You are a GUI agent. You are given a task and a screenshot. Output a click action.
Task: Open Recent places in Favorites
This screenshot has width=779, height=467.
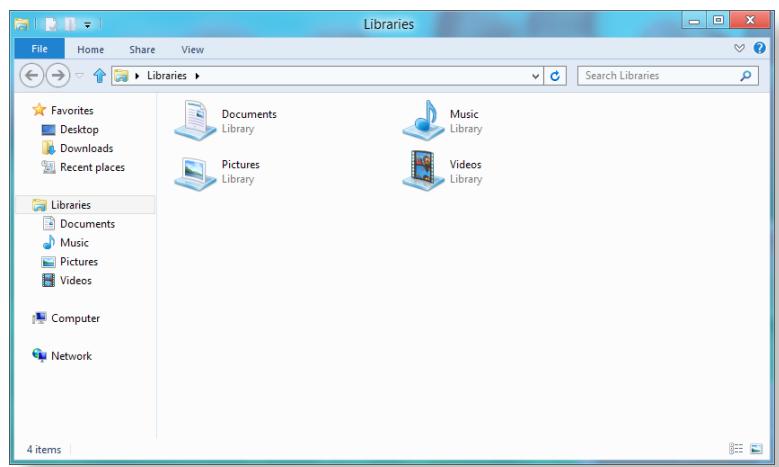[92, 167]
